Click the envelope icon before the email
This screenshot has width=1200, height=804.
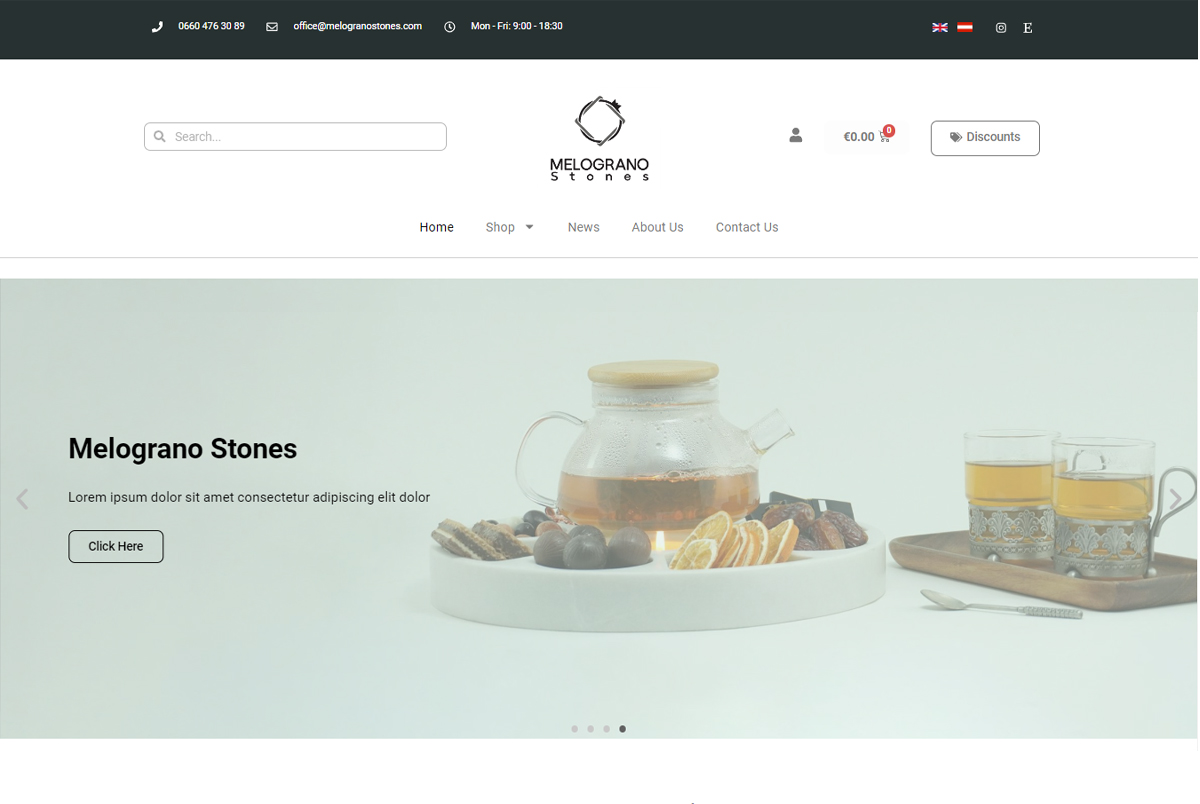pos(272,27)
